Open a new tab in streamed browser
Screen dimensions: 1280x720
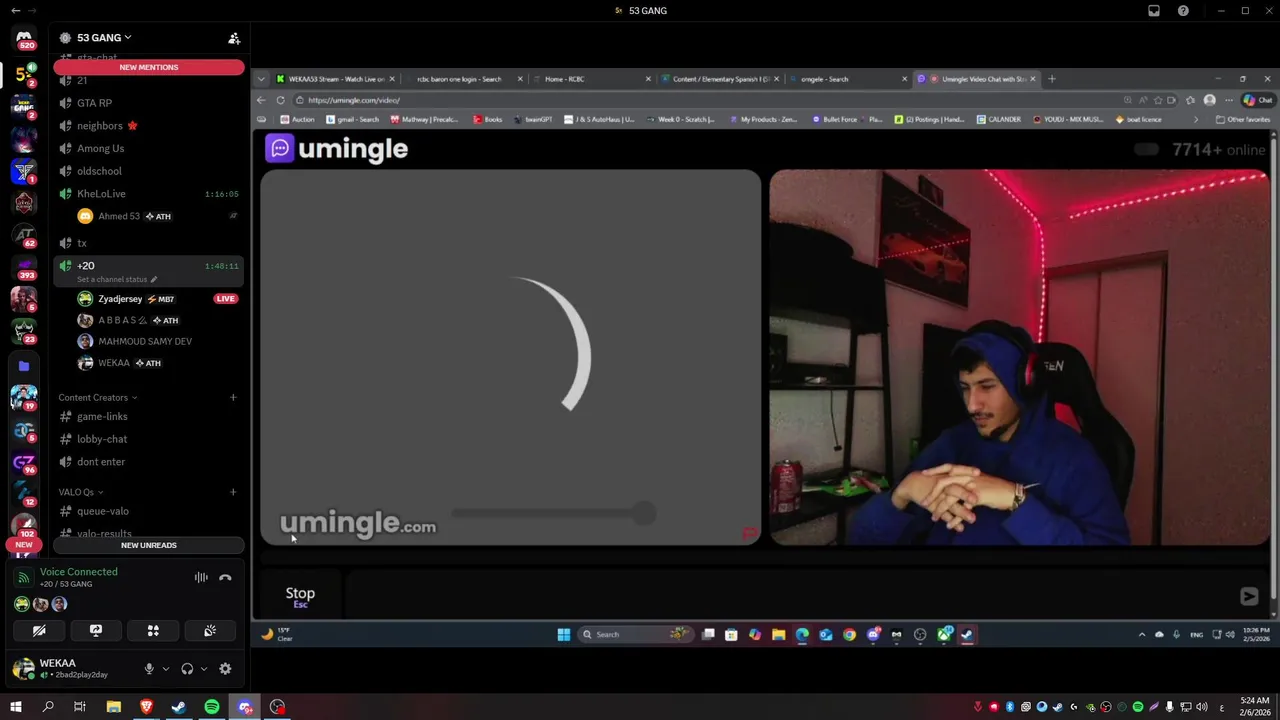click(1051, 79)
